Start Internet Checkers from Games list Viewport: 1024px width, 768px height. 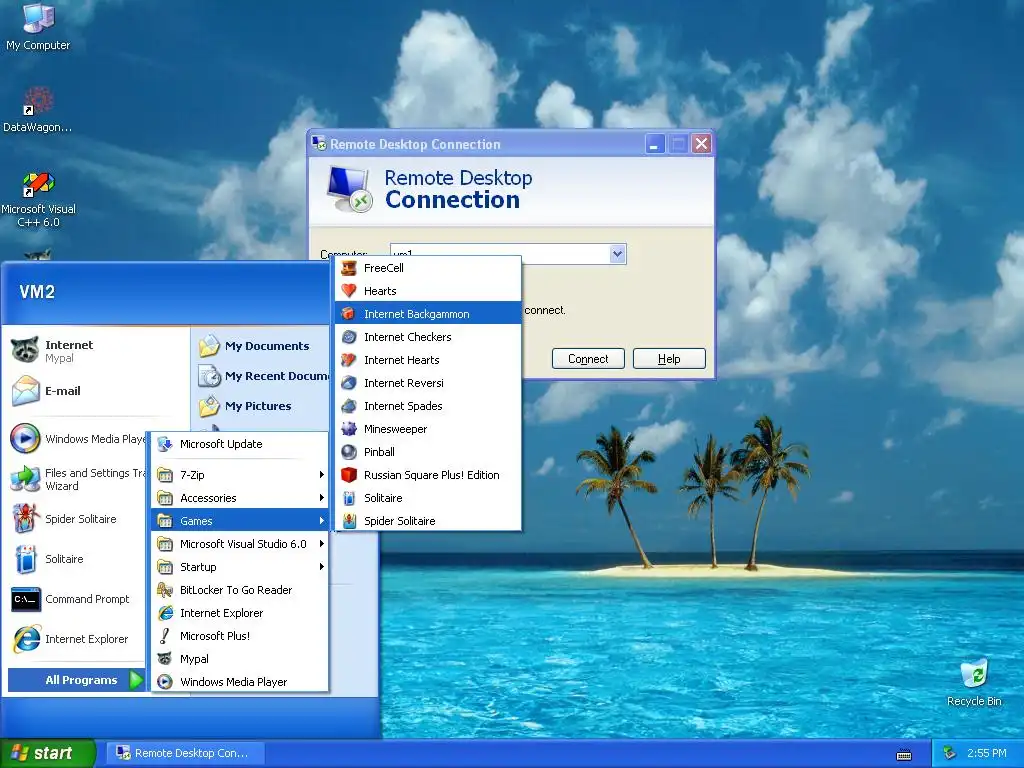click(428, 337)
